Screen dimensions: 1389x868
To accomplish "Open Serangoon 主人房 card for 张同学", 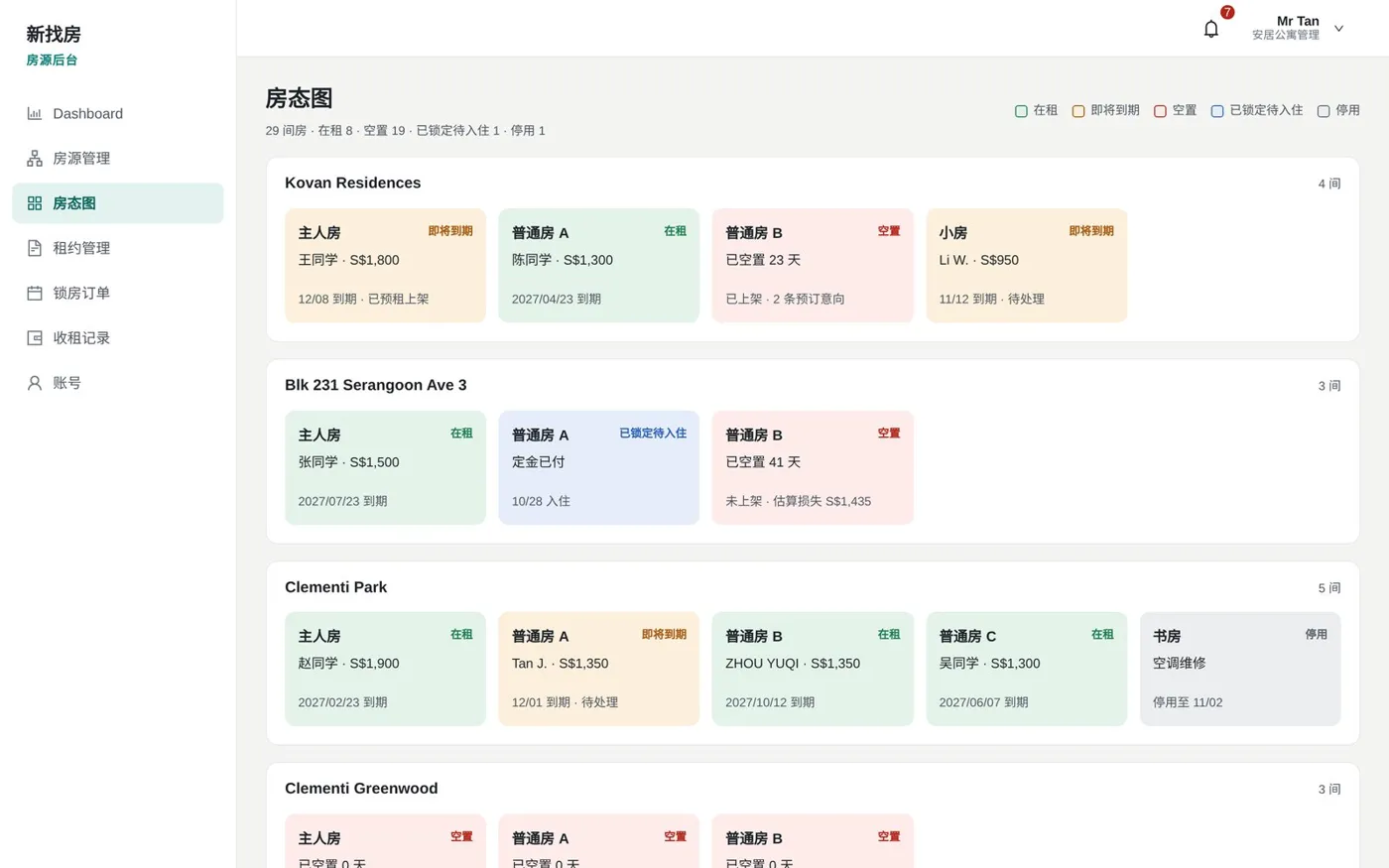I will (385, 467).
